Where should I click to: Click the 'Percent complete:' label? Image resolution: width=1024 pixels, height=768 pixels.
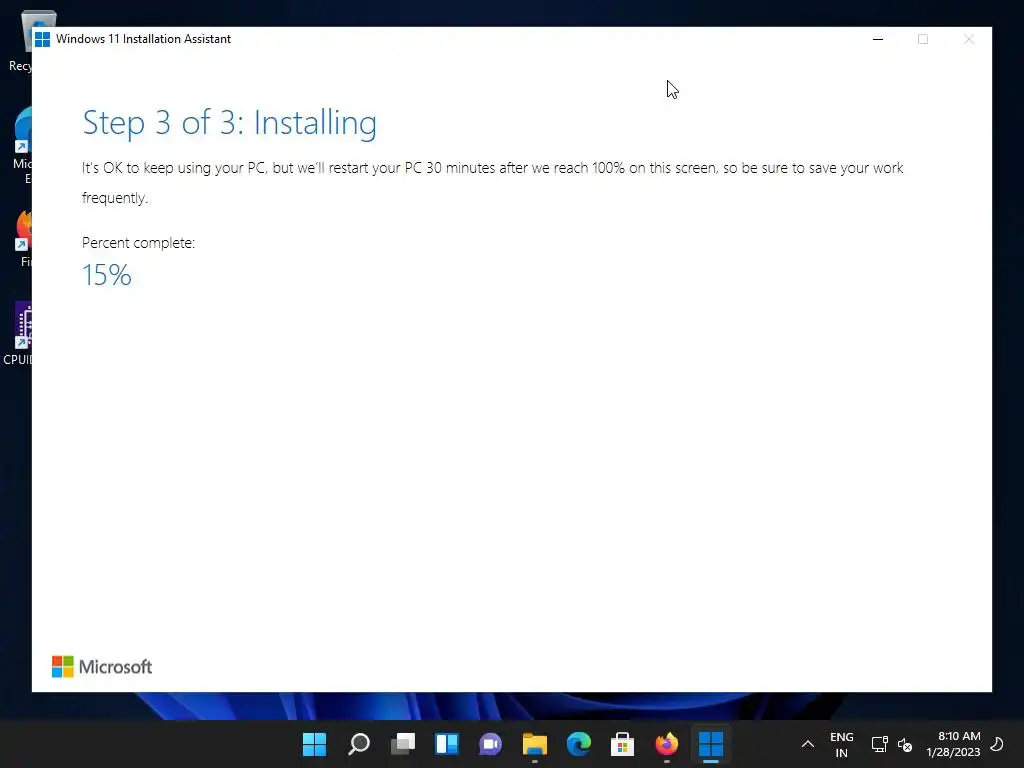[x=138, y=242]
